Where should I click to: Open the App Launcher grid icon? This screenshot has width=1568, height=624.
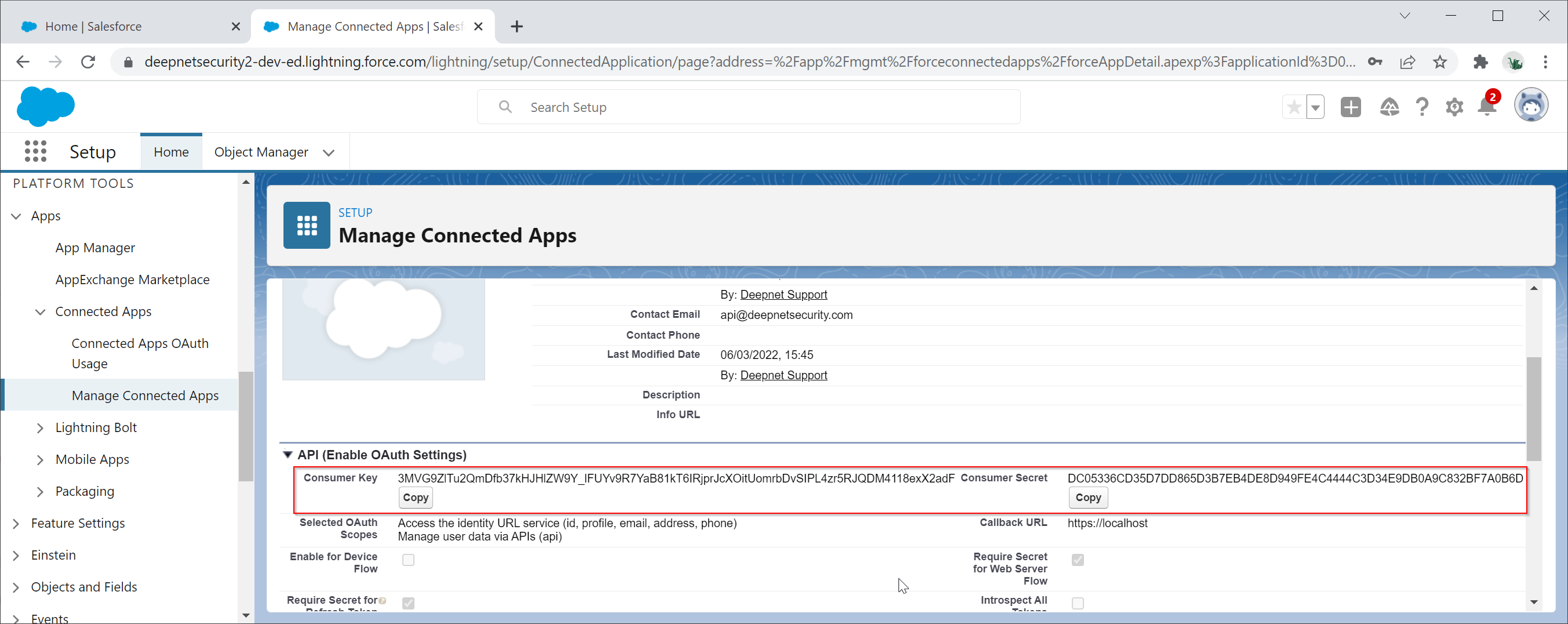[35, 151]
